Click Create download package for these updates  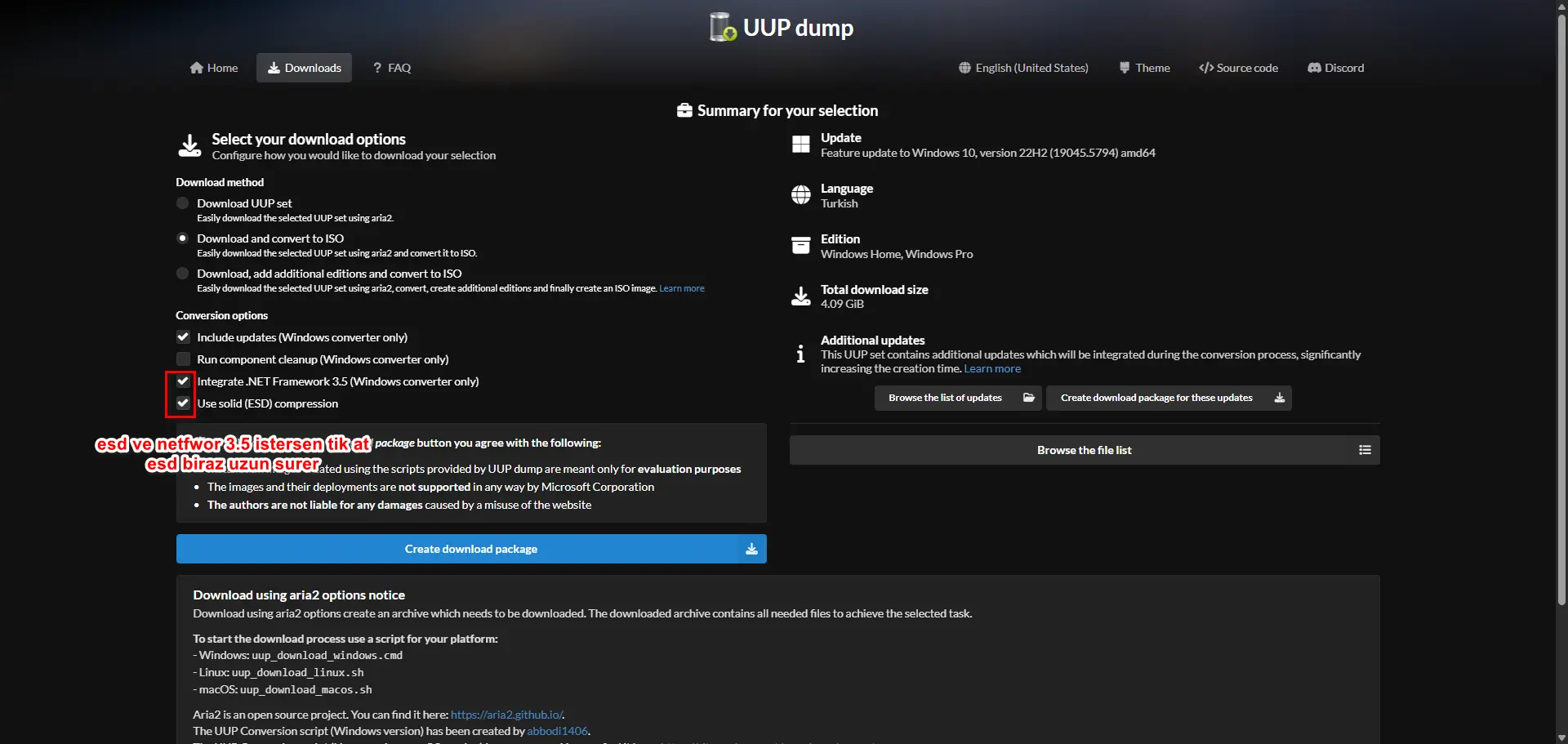coord(1169,398)
